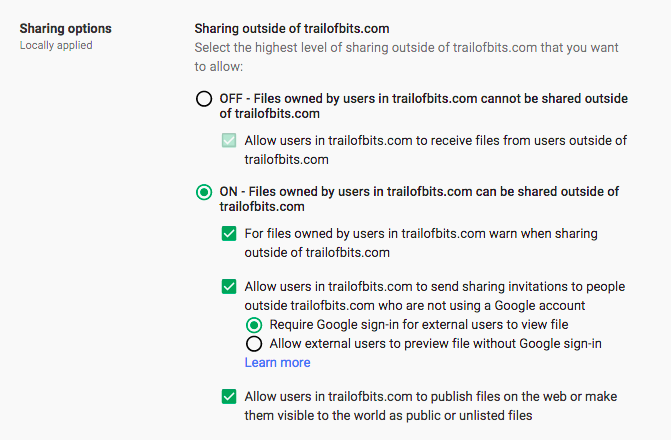Disable the send sharing invitations checkbox
671x440 pixels.
229,287
